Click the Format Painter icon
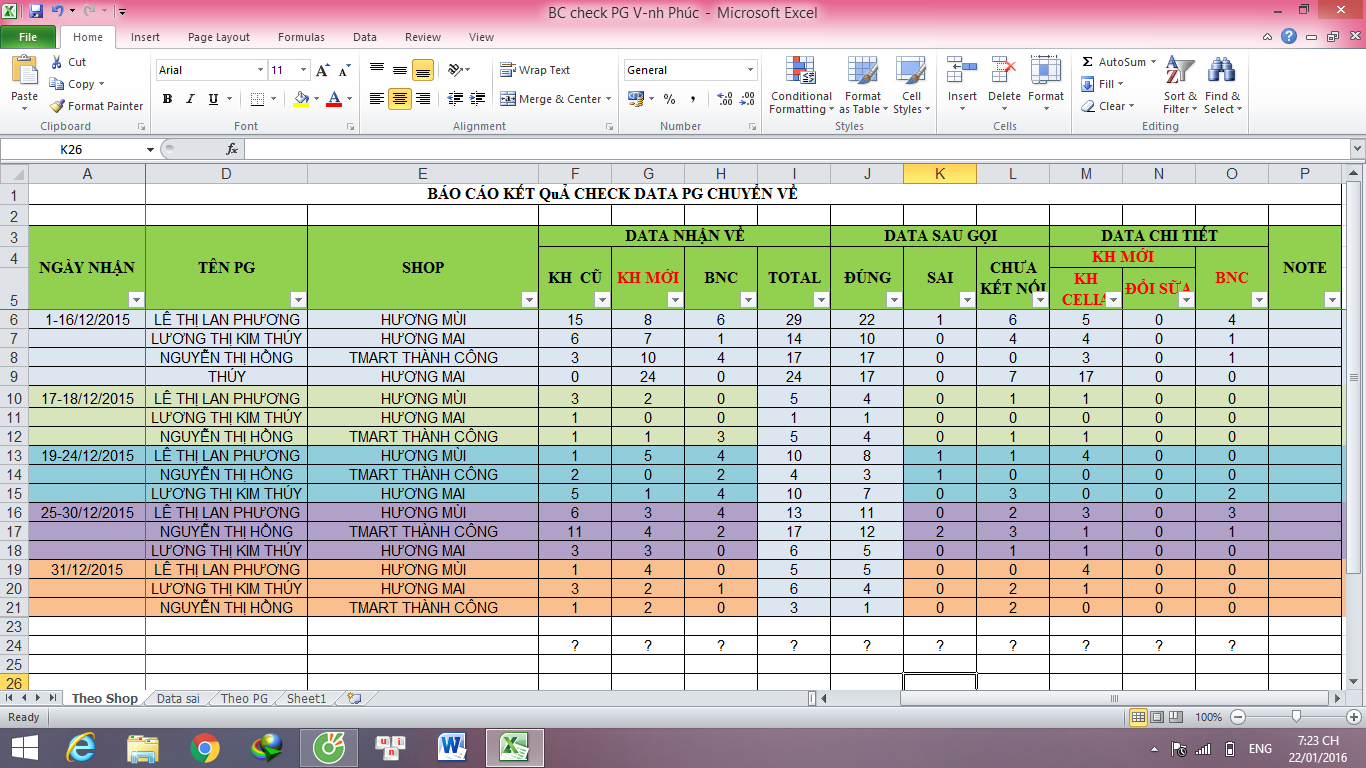Screen dimensions: 1366x768 click(x=58, y=106)
